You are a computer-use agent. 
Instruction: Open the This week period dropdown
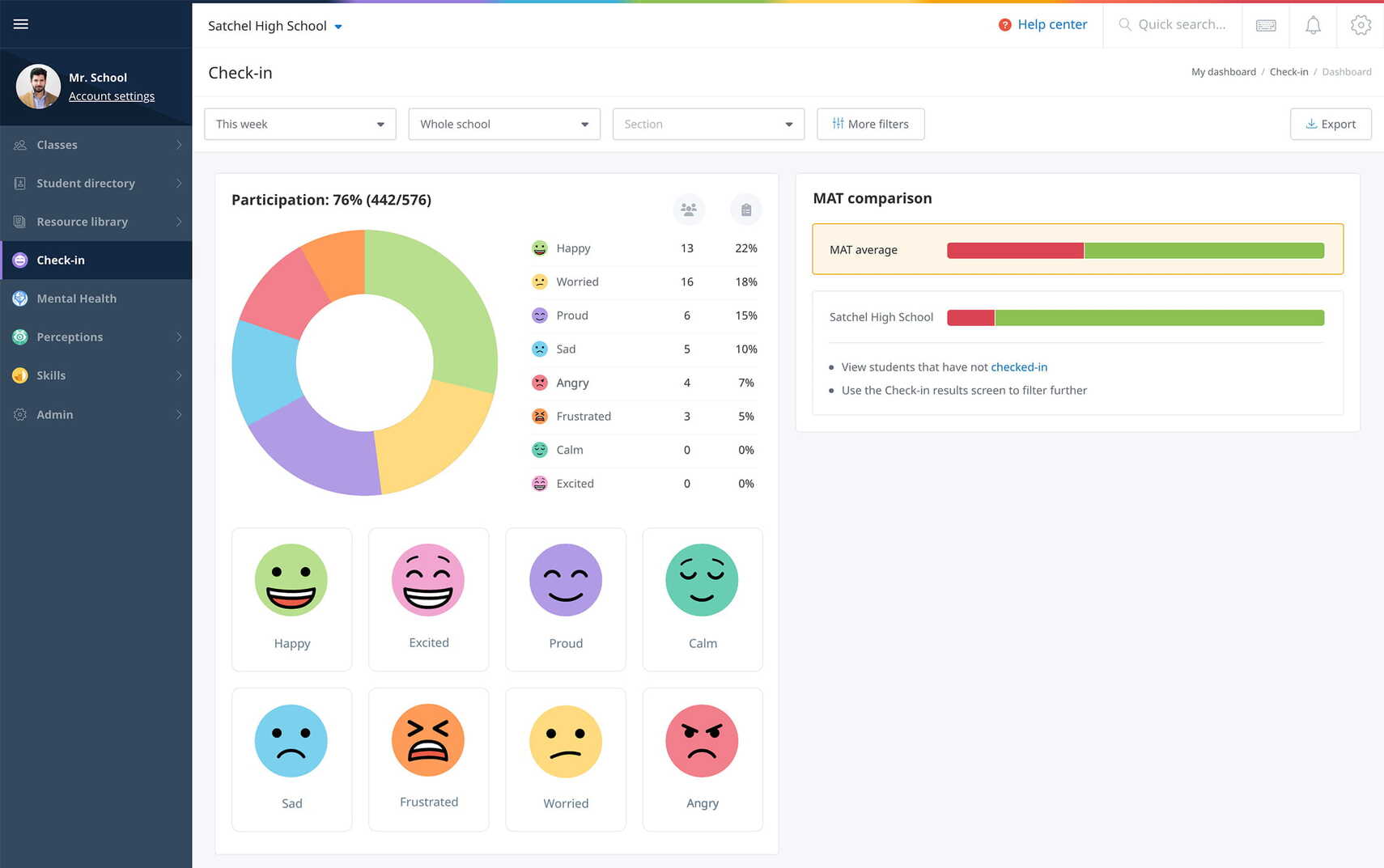click(x=300, y=124)
